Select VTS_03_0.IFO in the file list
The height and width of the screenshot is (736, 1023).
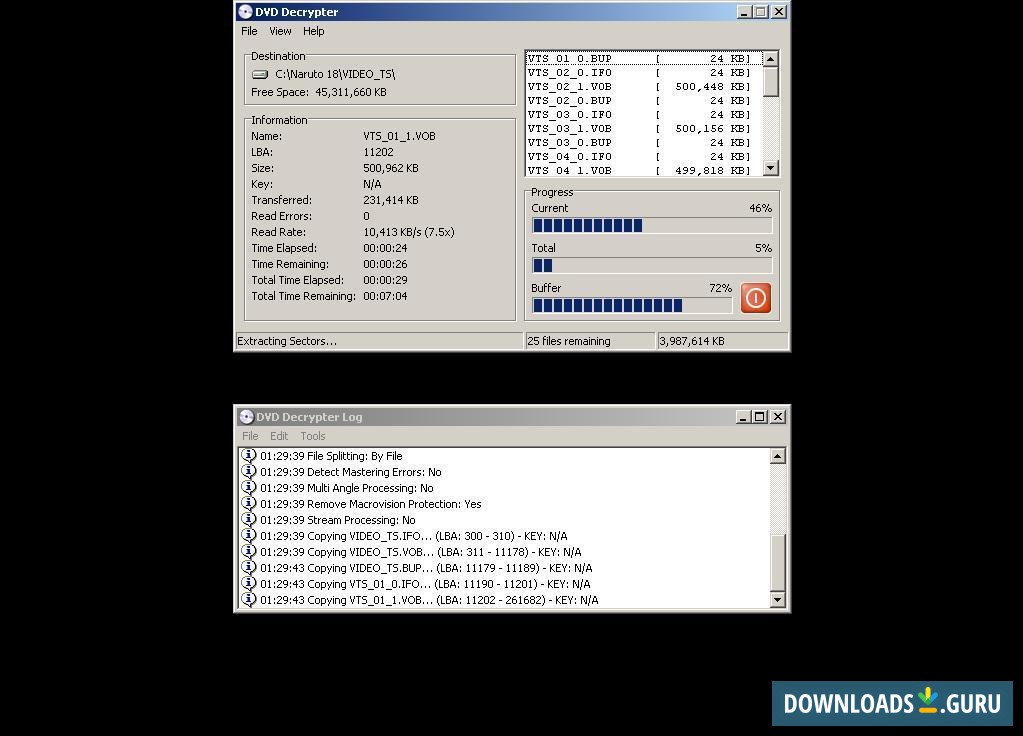[x=643, y=114]
